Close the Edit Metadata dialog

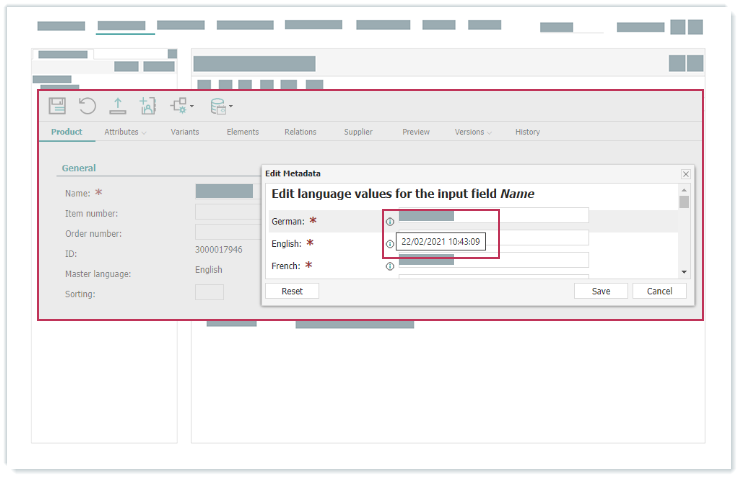click(x=685, y=174)
